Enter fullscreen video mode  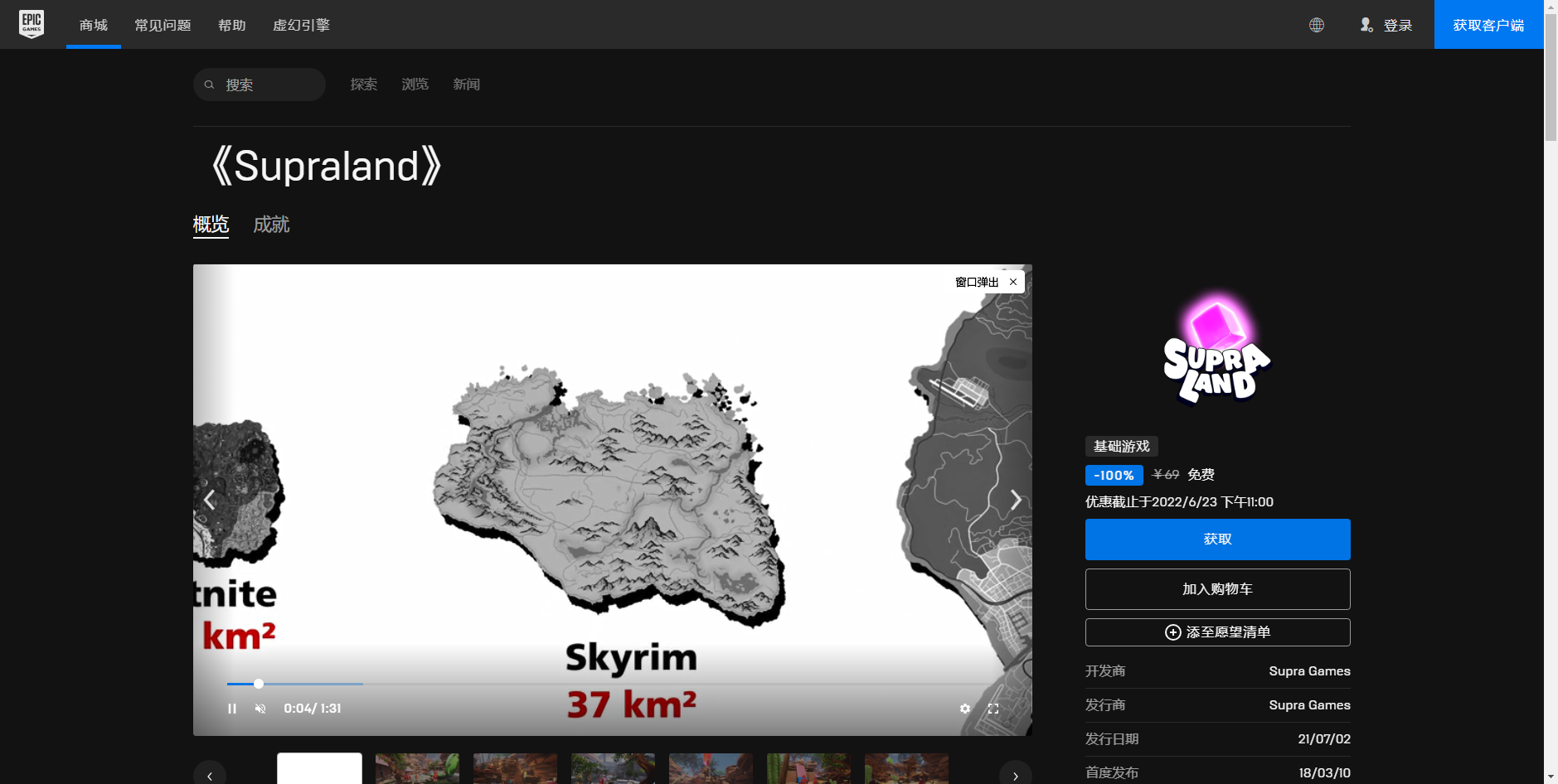(993, 709)
